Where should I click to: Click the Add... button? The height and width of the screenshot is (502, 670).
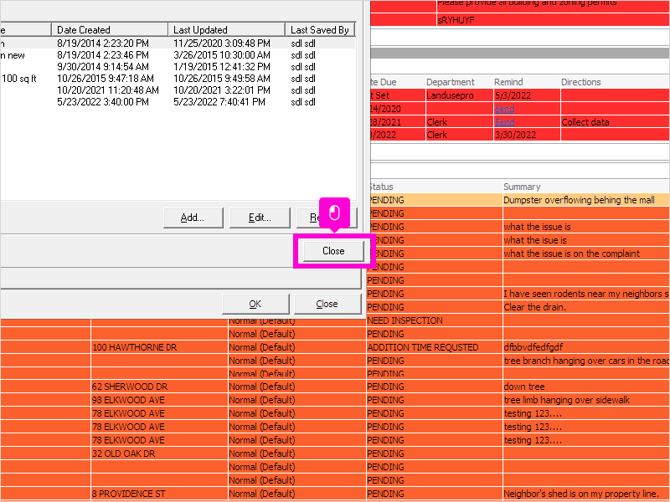(193, 217)
